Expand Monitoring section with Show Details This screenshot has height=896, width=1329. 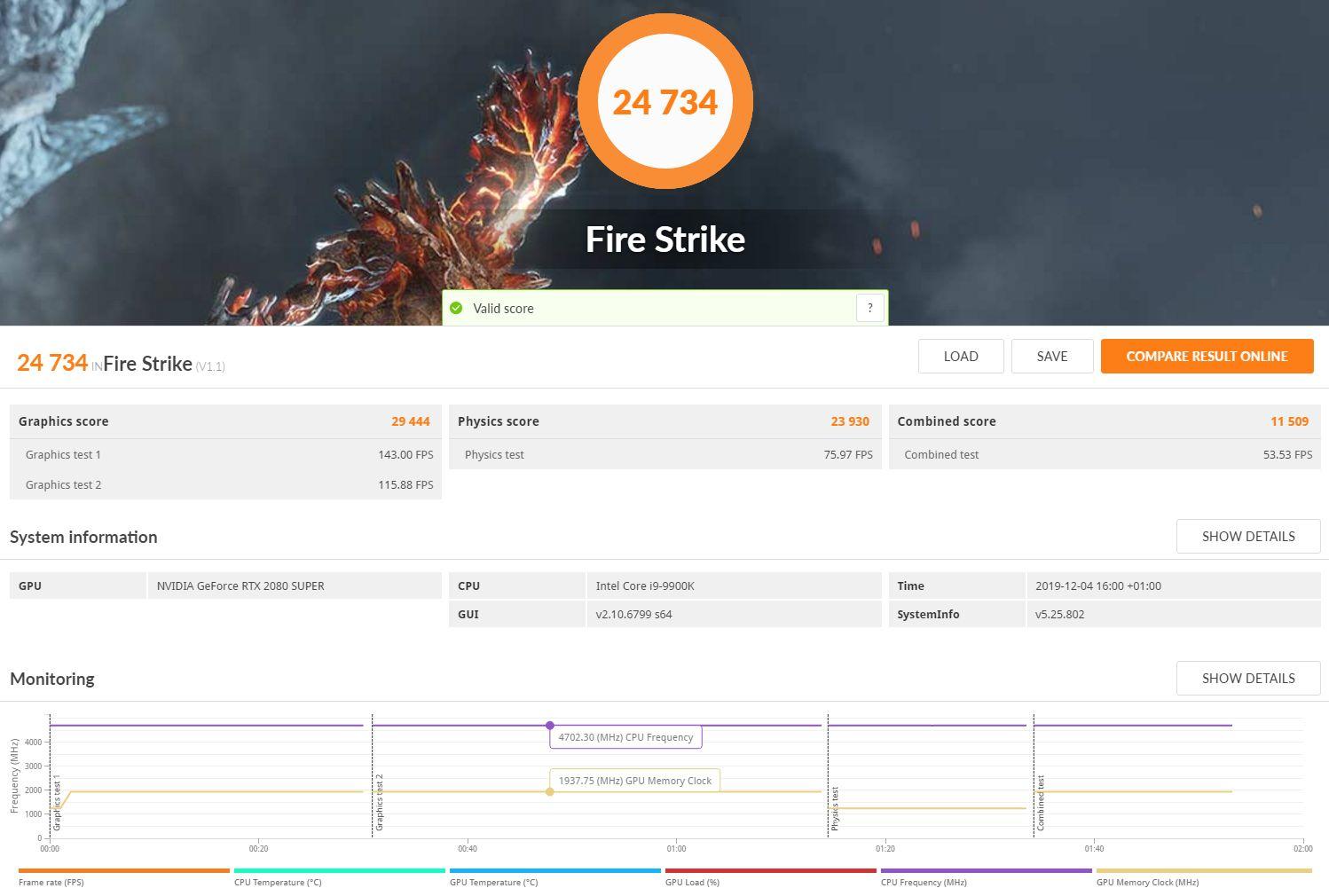pos(1247,679)
